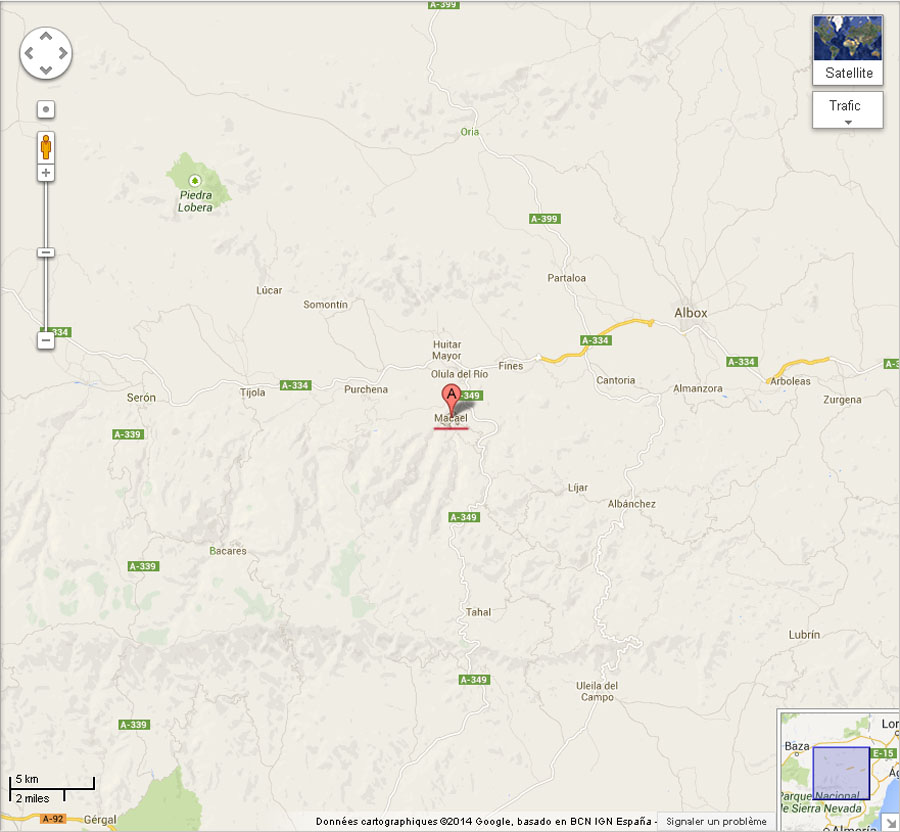The height and width of the screenshot is (832, 900).
Task: Click the Satellite globe thumbnail image
Action: pos(848,38)
